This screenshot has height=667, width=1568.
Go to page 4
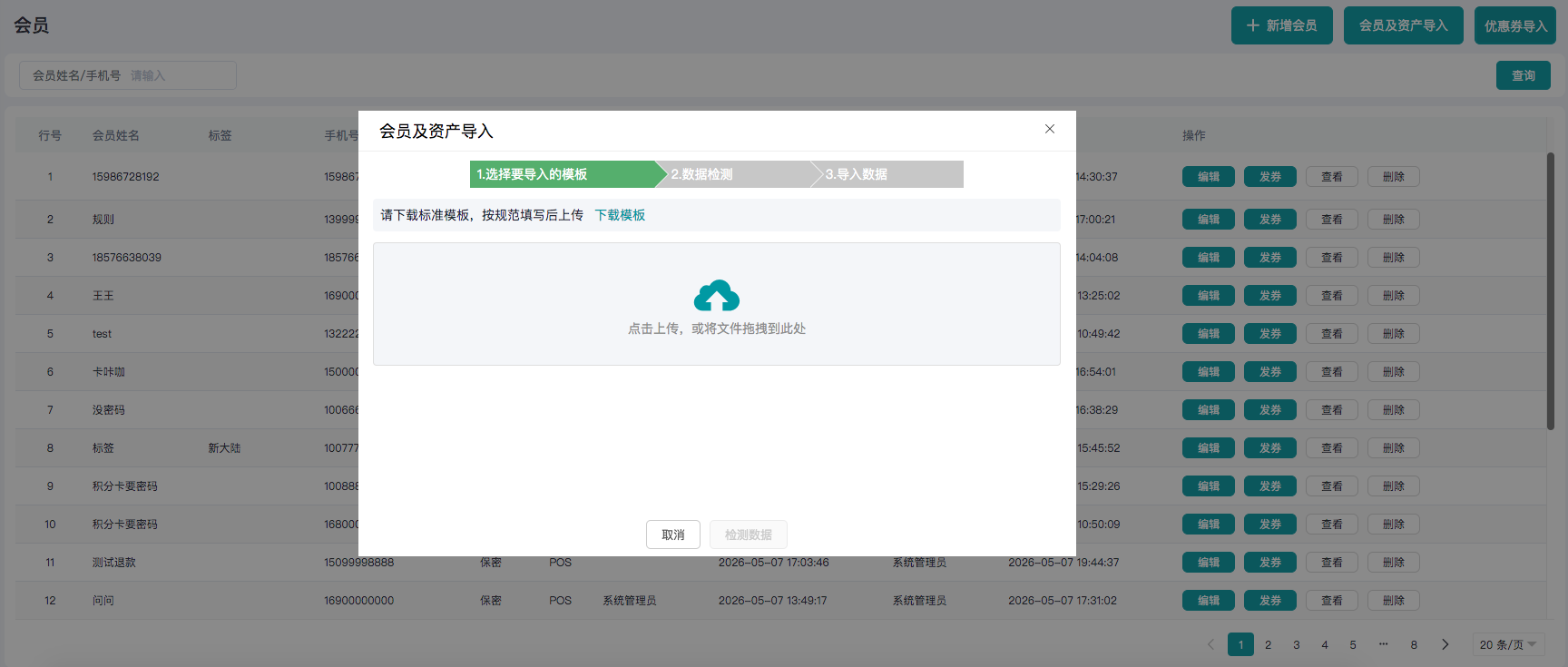[1325, 644]
